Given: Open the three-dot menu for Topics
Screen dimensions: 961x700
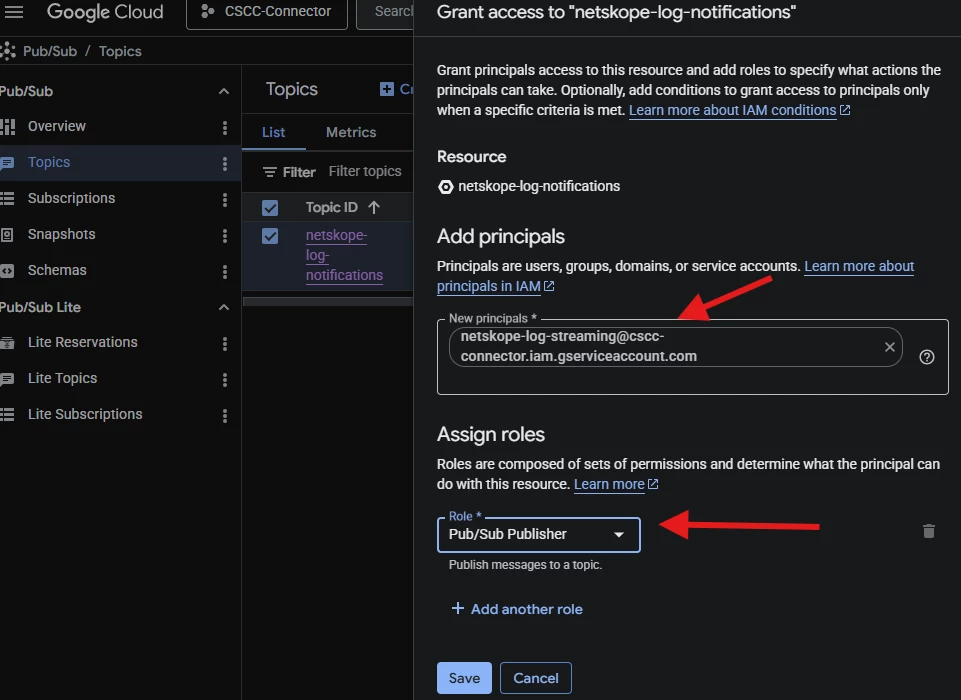Looking at the screenshot, I should pyautogui.click(x=225, y=164).
